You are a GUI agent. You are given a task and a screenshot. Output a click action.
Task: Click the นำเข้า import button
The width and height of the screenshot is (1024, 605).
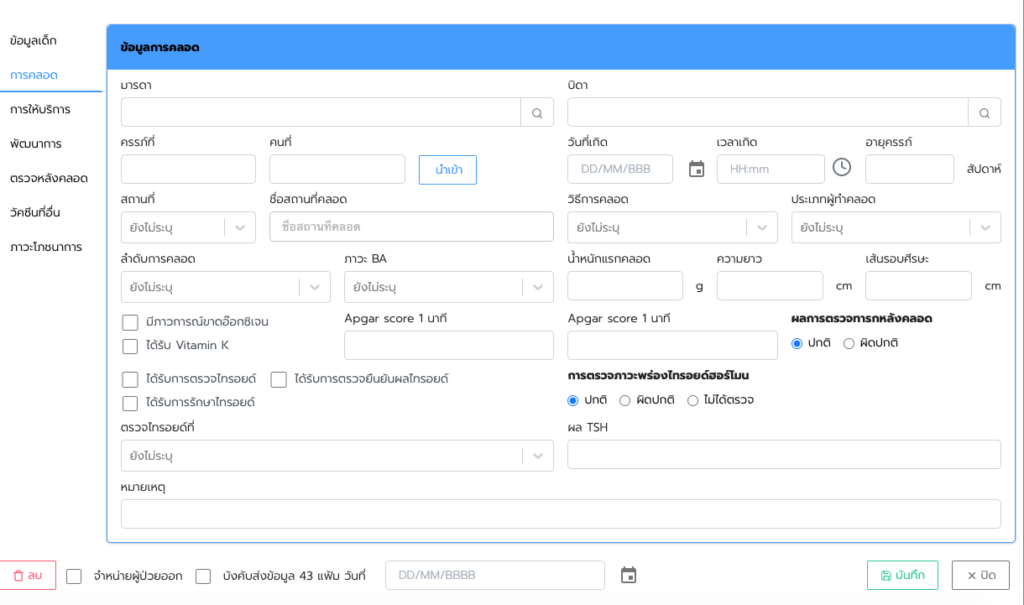pos(447,170)
